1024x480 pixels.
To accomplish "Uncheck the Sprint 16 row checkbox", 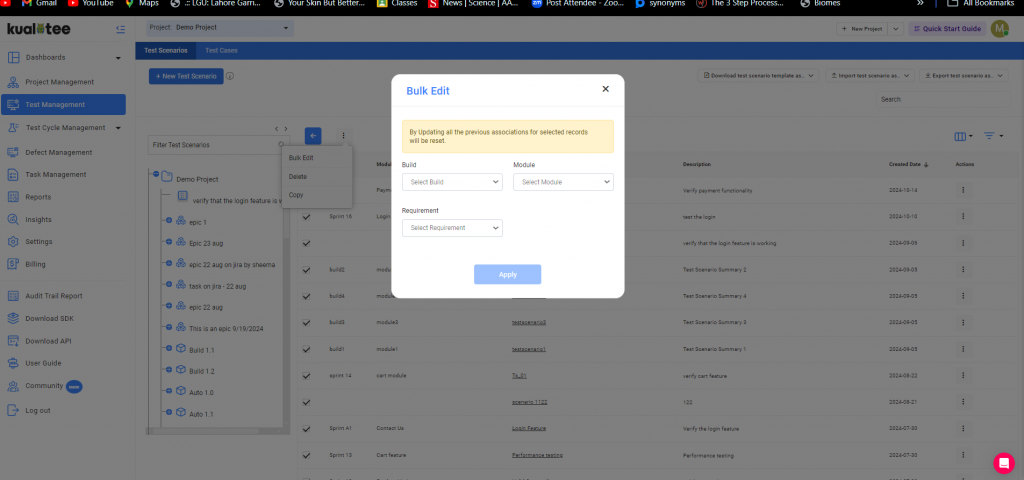I will click(x=306, y=217).
